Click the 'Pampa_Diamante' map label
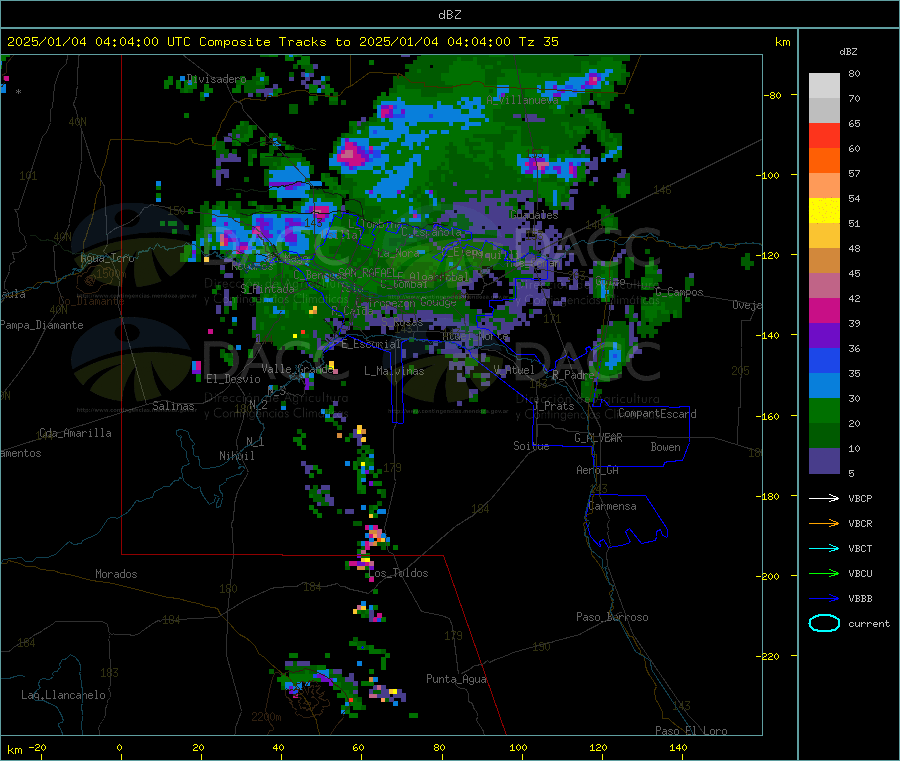900x761 pixels. coord(42,325)
